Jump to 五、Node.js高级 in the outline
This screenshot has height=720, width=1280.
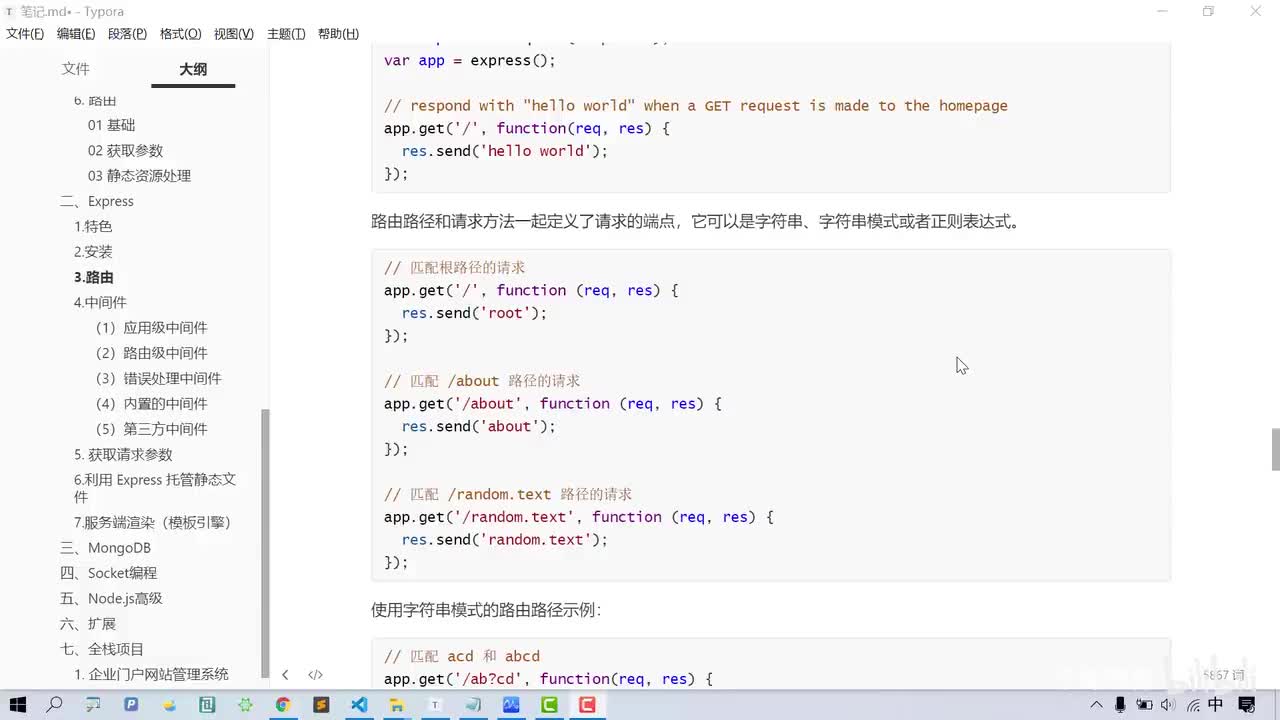pos(111,598)
